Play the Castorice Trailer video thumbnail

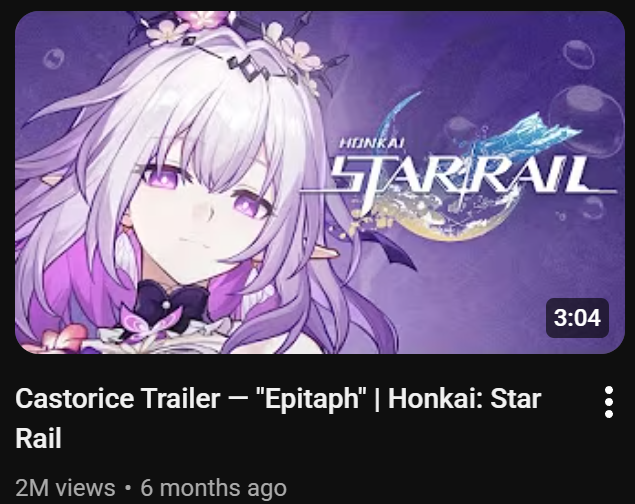click(320, 183)
